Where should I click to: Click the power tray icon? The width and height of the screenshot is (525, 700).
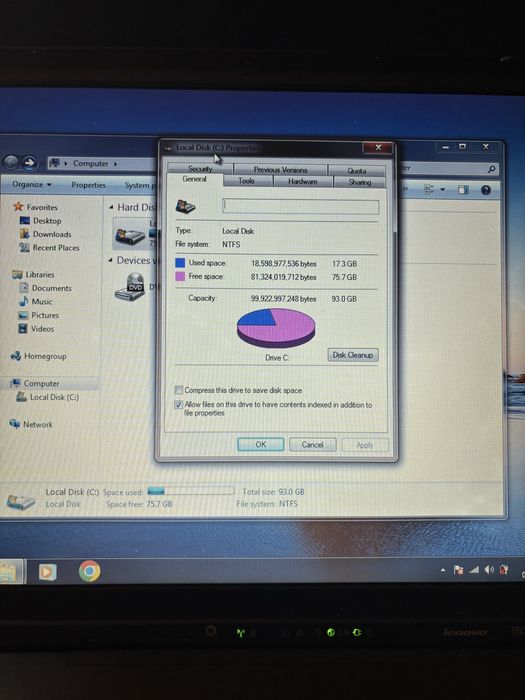[x=504, y=569]
